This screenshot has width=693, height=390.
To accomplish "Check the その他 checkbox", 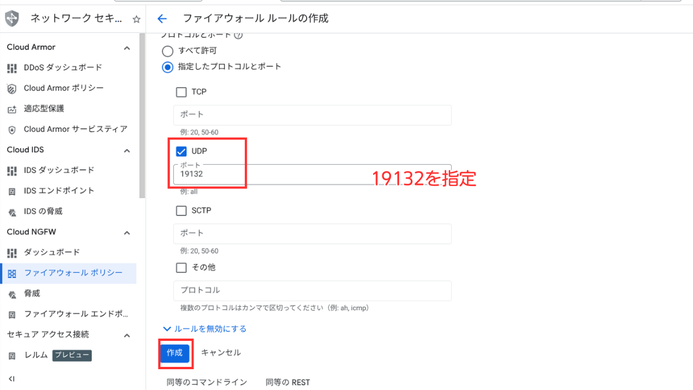I will [181, 268].
